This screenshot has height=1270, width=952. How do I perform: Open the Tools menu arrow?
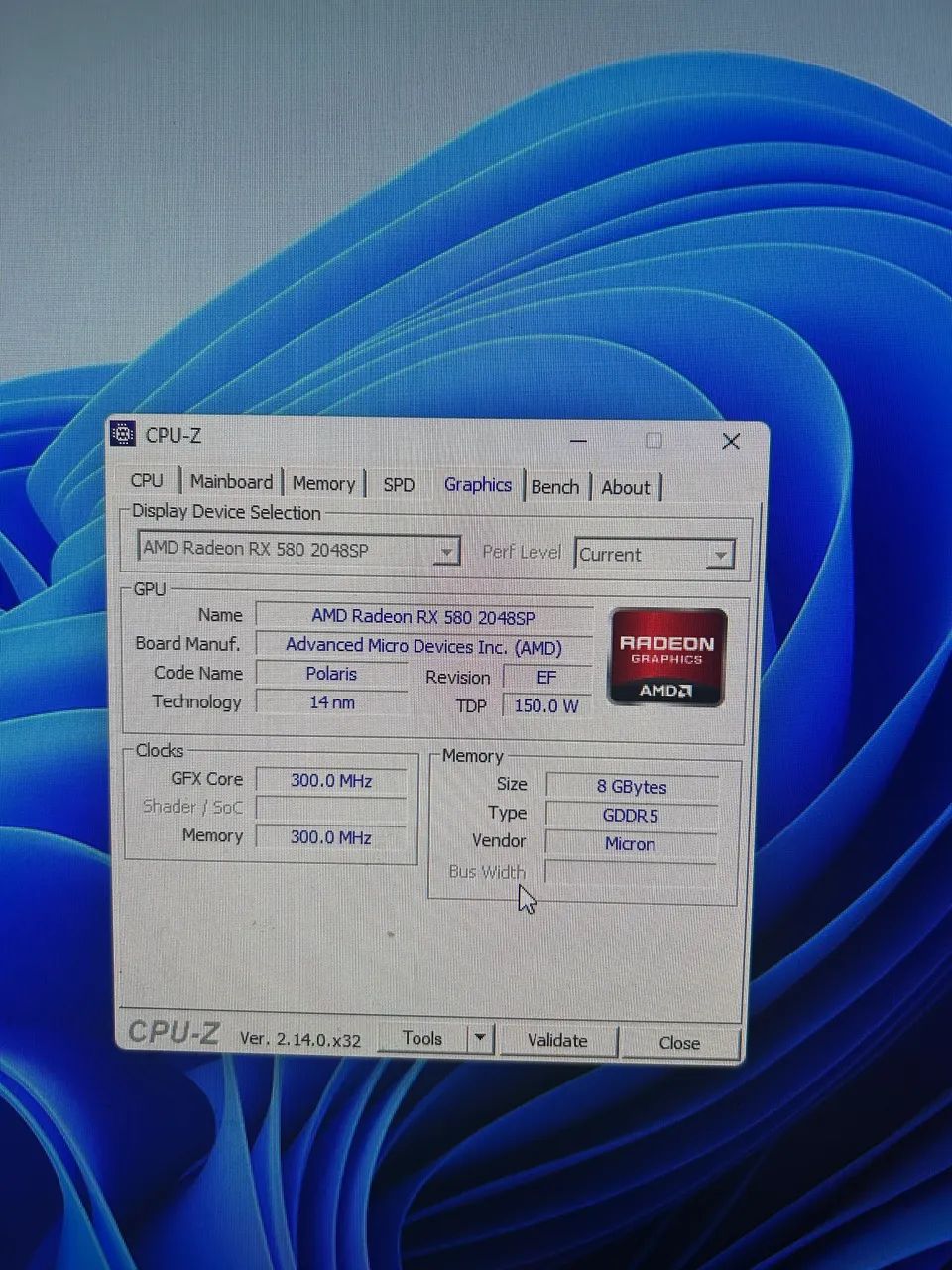[x=479, y=1038]
